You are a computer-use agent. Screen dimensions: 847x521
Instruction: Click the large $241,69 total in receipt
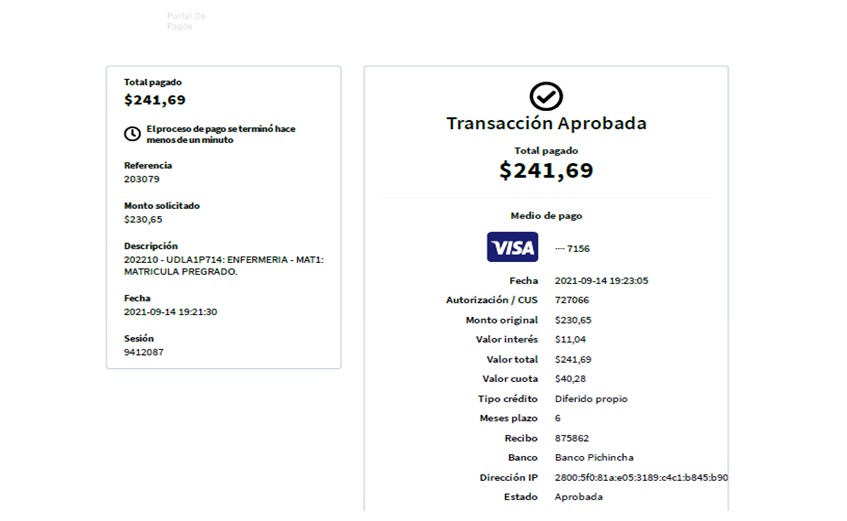546,171
